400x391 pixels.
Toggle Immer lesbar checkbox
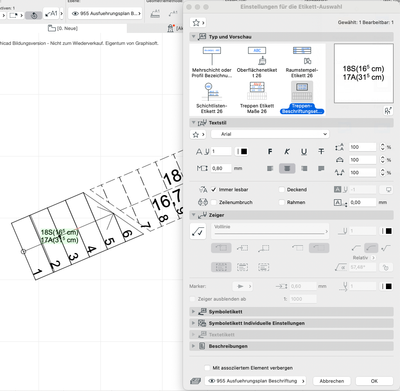point(214,190)
